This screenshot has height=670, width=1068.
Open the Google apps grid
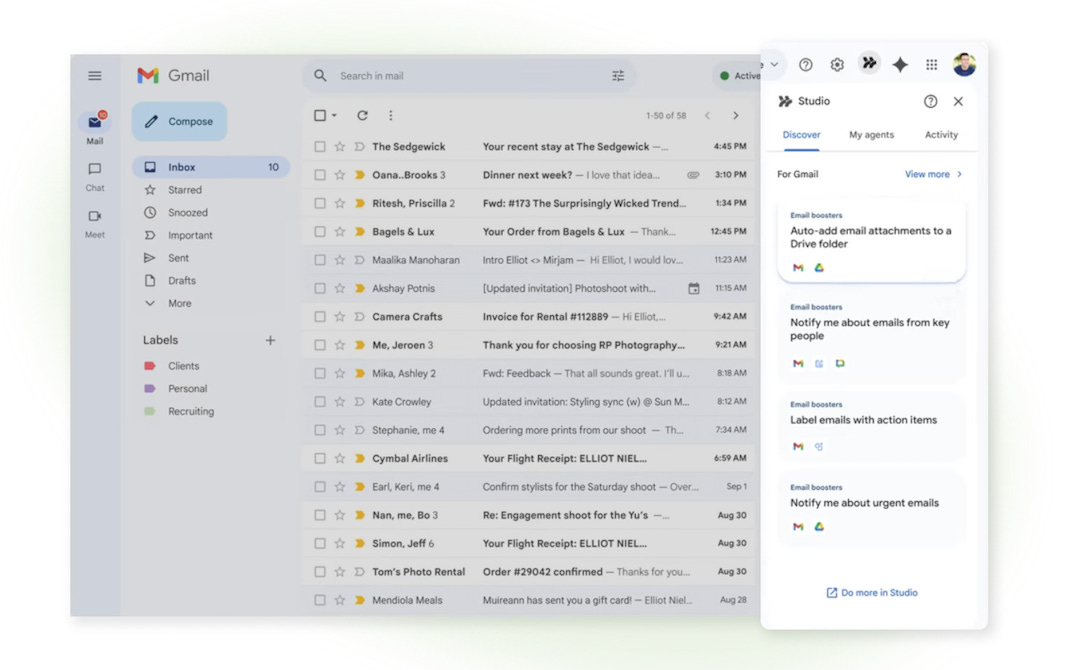tap(932, 65)
